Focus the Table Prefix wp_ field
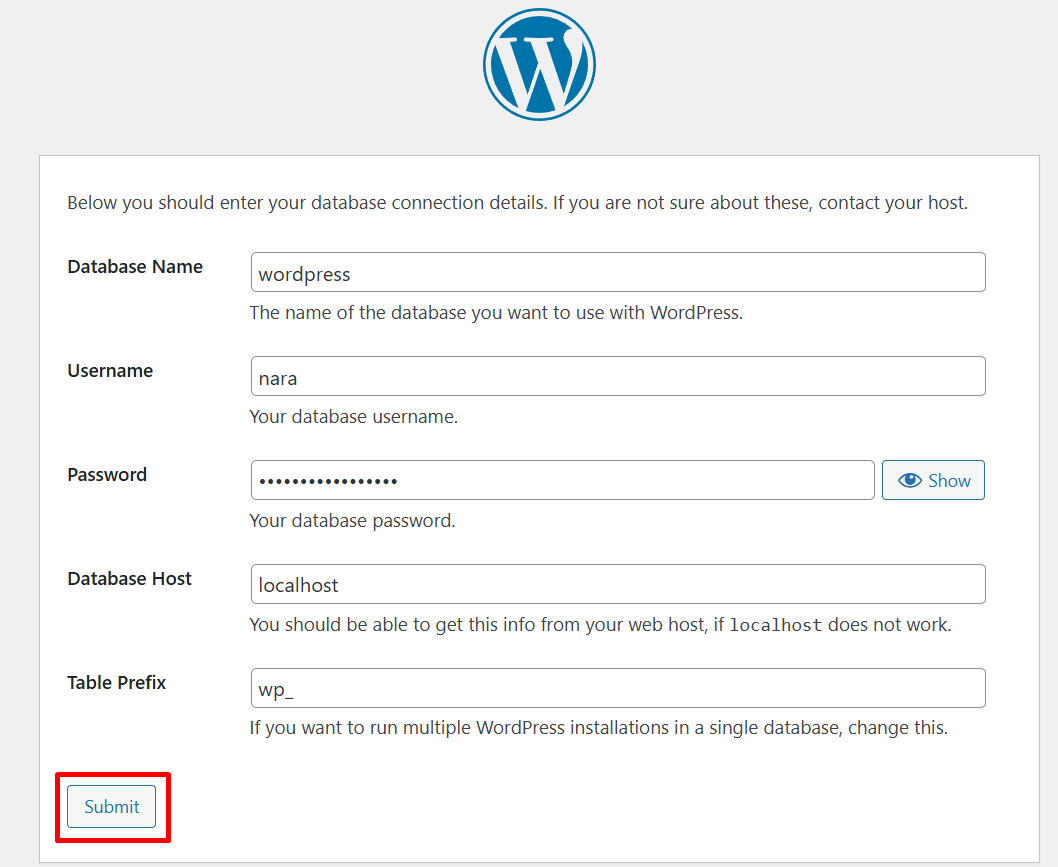This screenshot has width=1058, height=867. pyautogui.click(x=618, y=688)
